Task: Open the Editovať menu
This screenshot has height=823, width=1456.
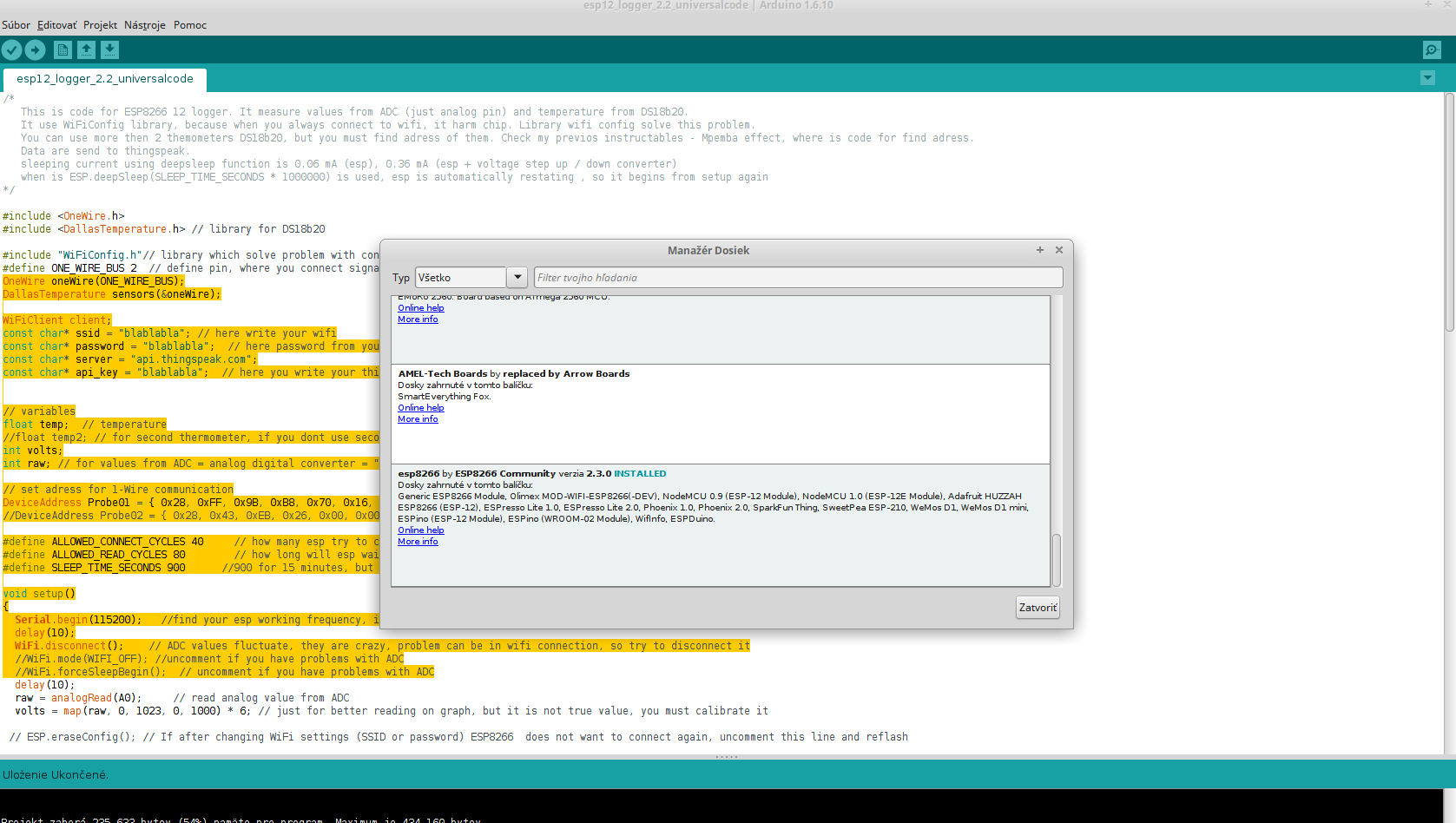Action: click(57, 25)
